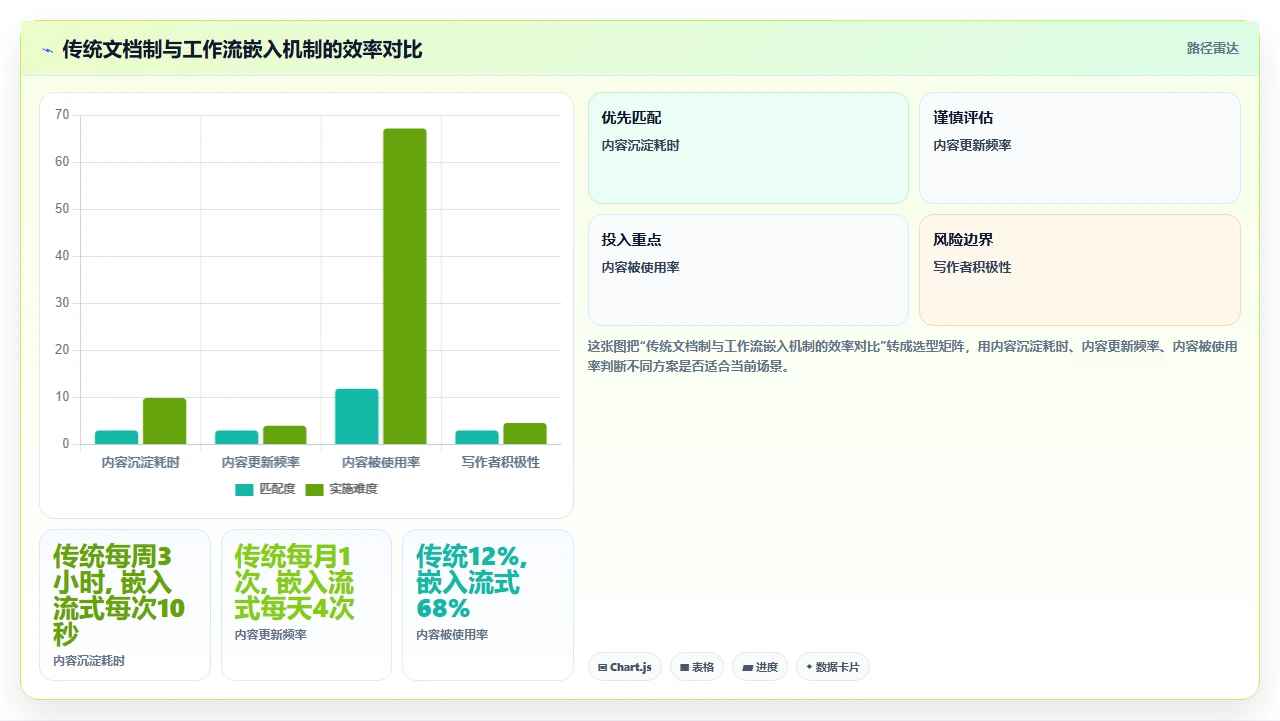The width and height of the screenshot is (1280, 721).
Task: Toggle the 实施难度 legend entry
Action: point(341,489)
